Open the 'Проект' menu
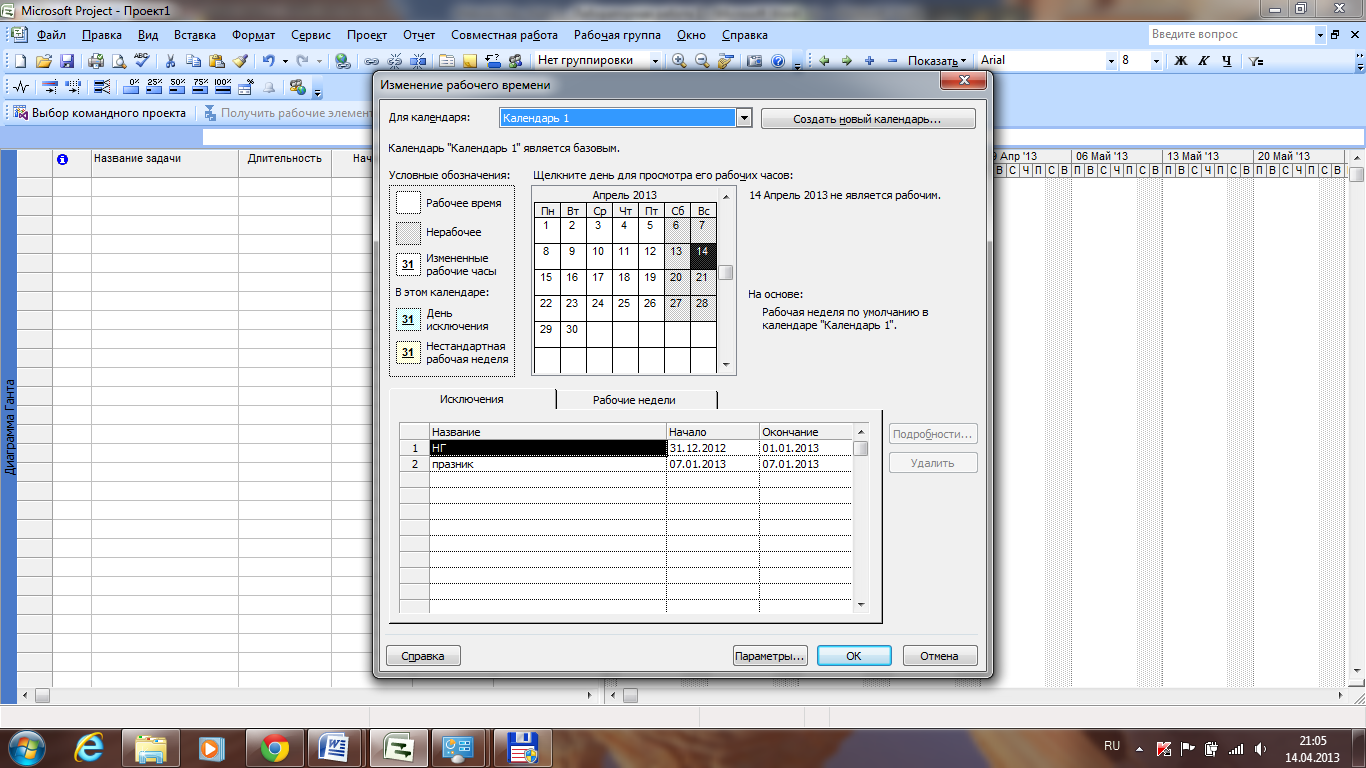This screenshot has height=768, width=1366. coord(367,35)
